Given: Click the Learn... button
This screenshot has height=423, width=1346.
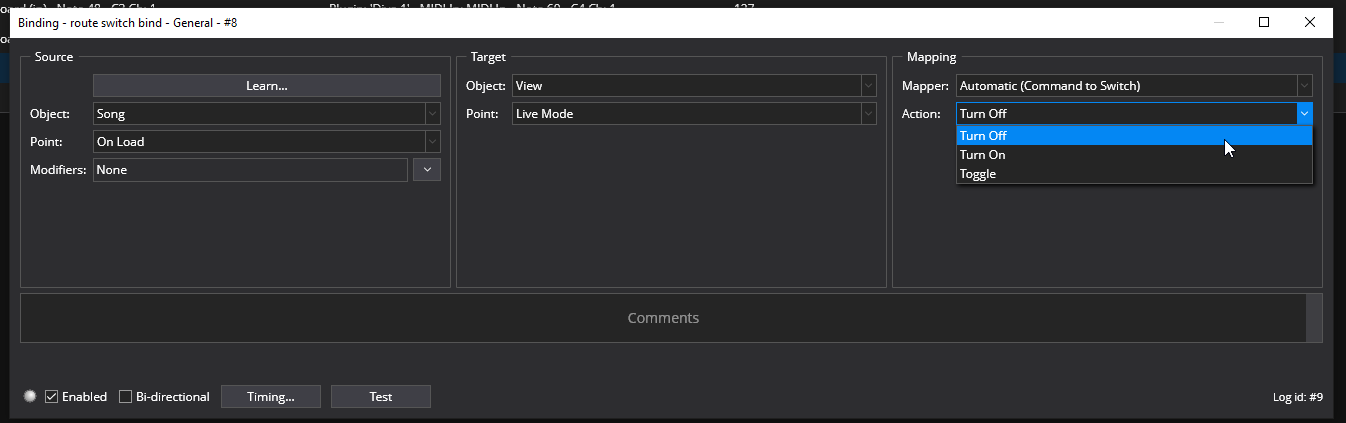Looking at the screenshot, I should 267,86.
